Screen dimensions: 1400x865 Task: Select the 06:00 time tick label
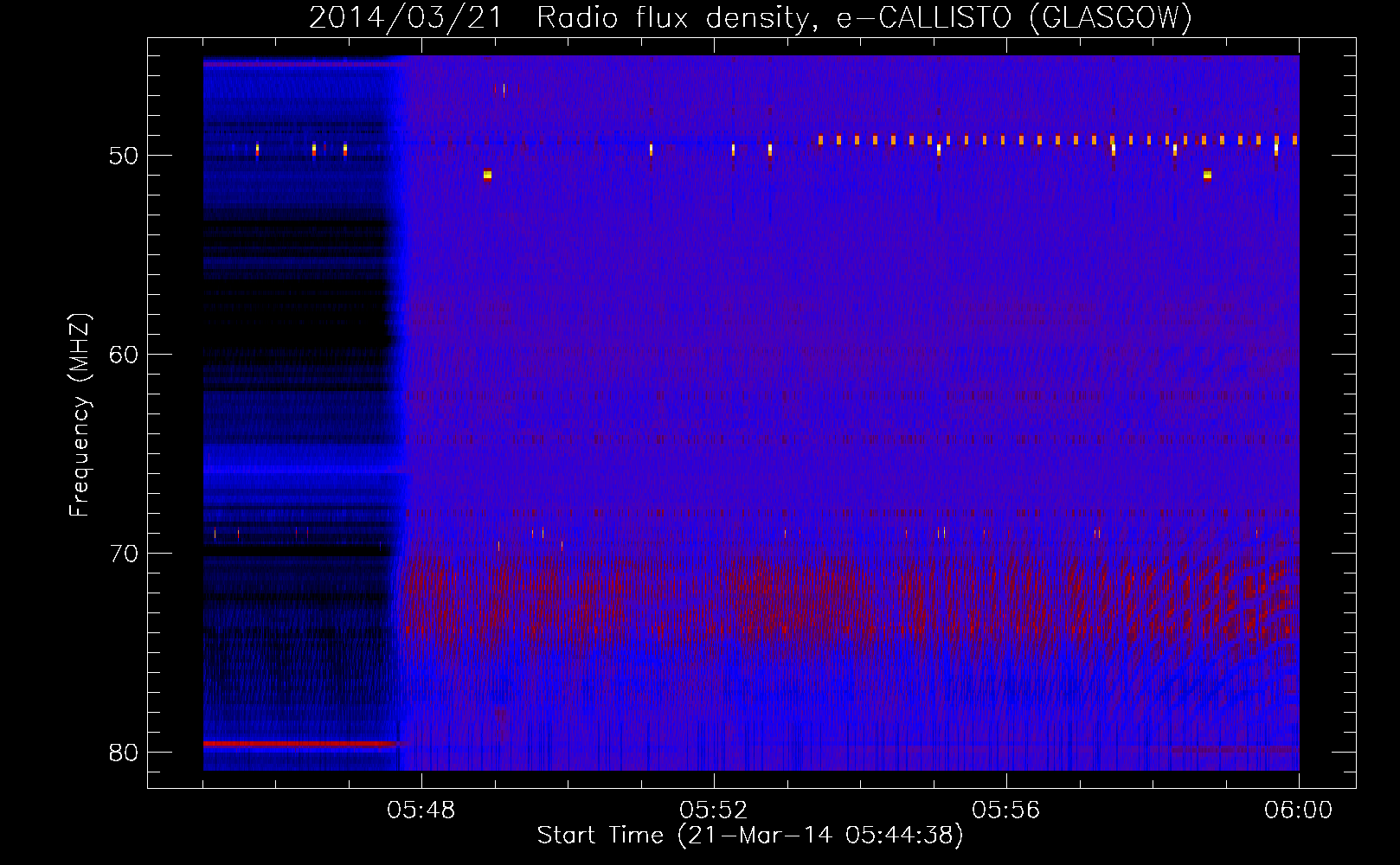coord(1299,811)
